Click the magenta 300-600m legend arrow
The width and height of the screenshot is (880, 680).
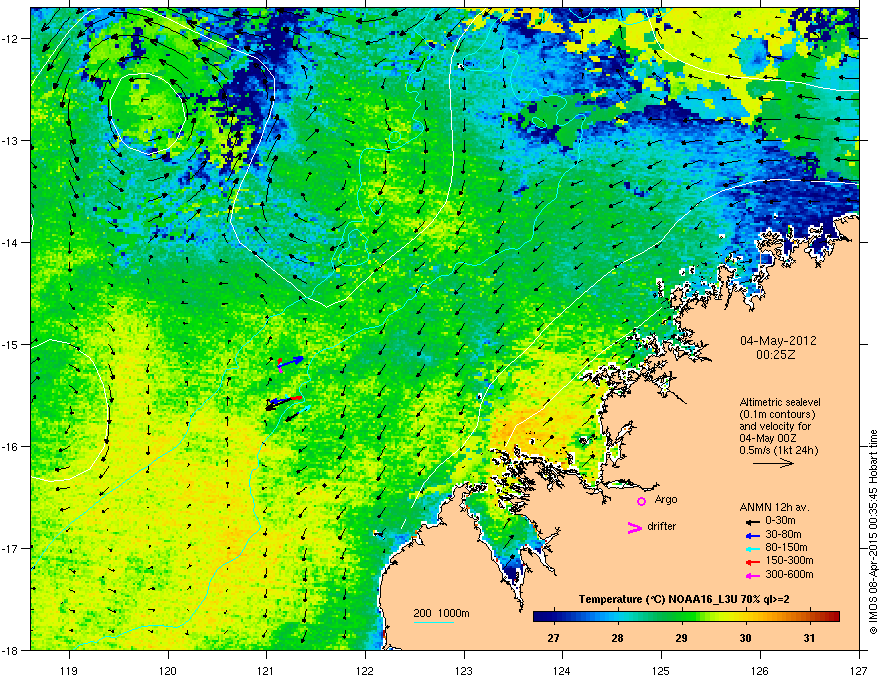752,575
